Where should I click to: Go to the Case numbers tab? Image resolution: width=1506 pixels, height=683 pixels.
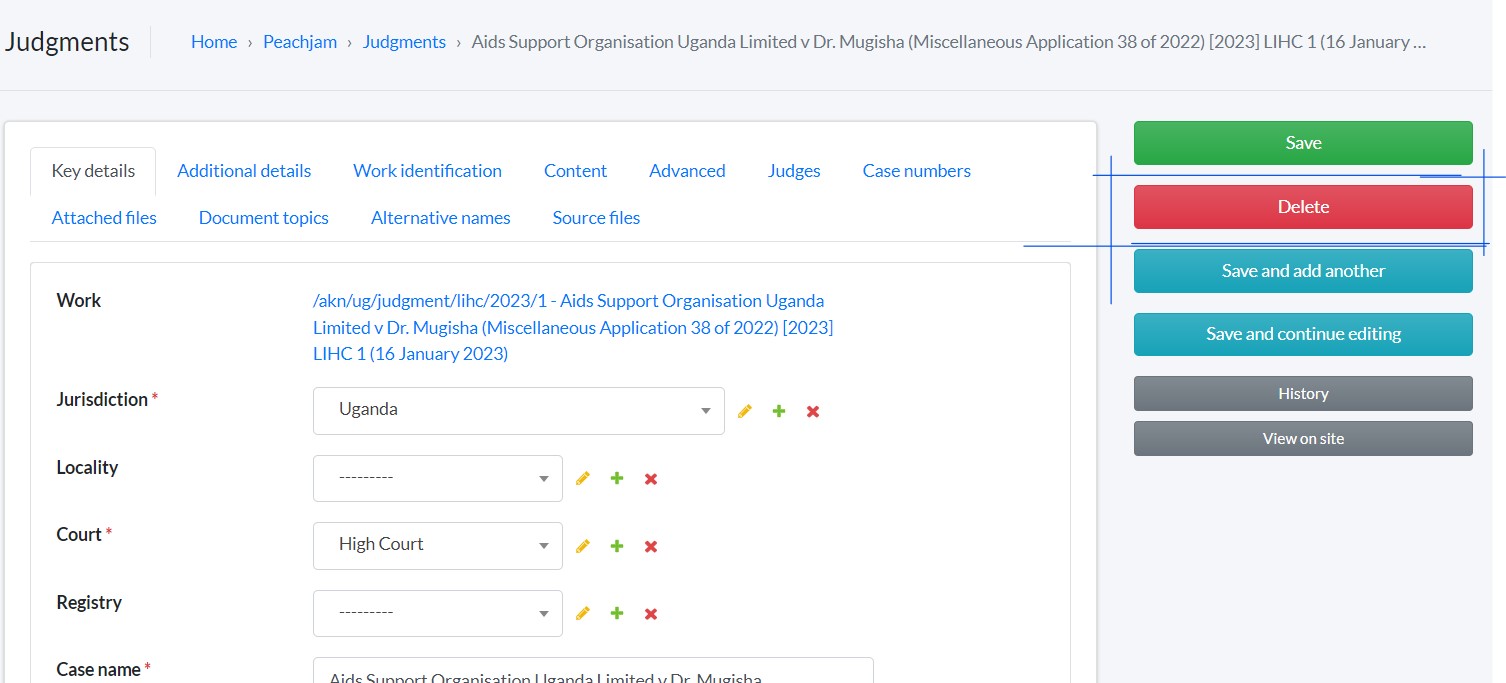pos(916,171)
